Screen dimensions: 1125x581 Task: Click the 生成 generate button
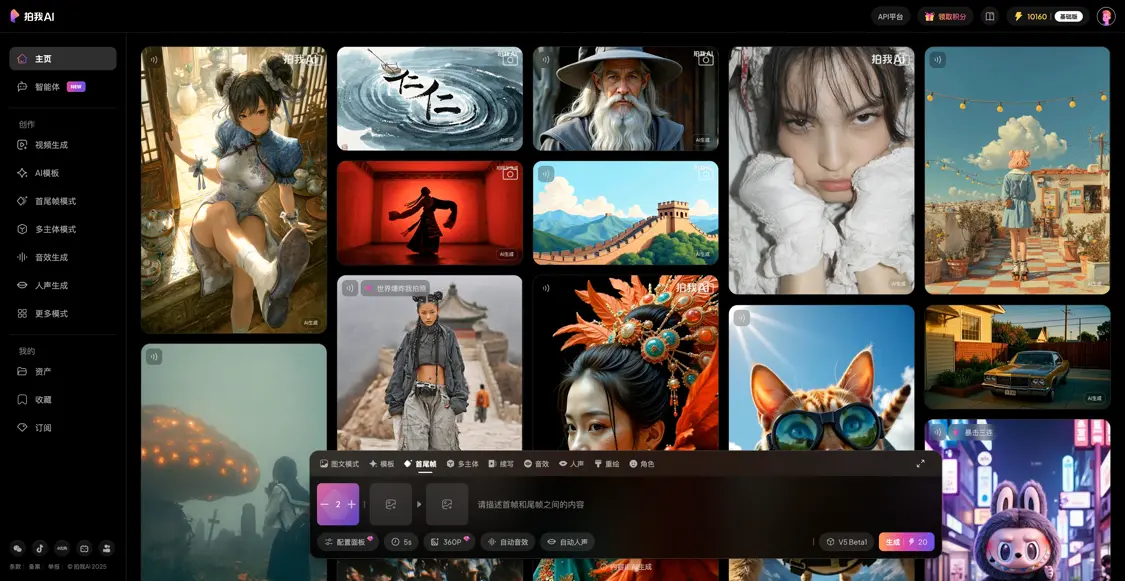906,542
